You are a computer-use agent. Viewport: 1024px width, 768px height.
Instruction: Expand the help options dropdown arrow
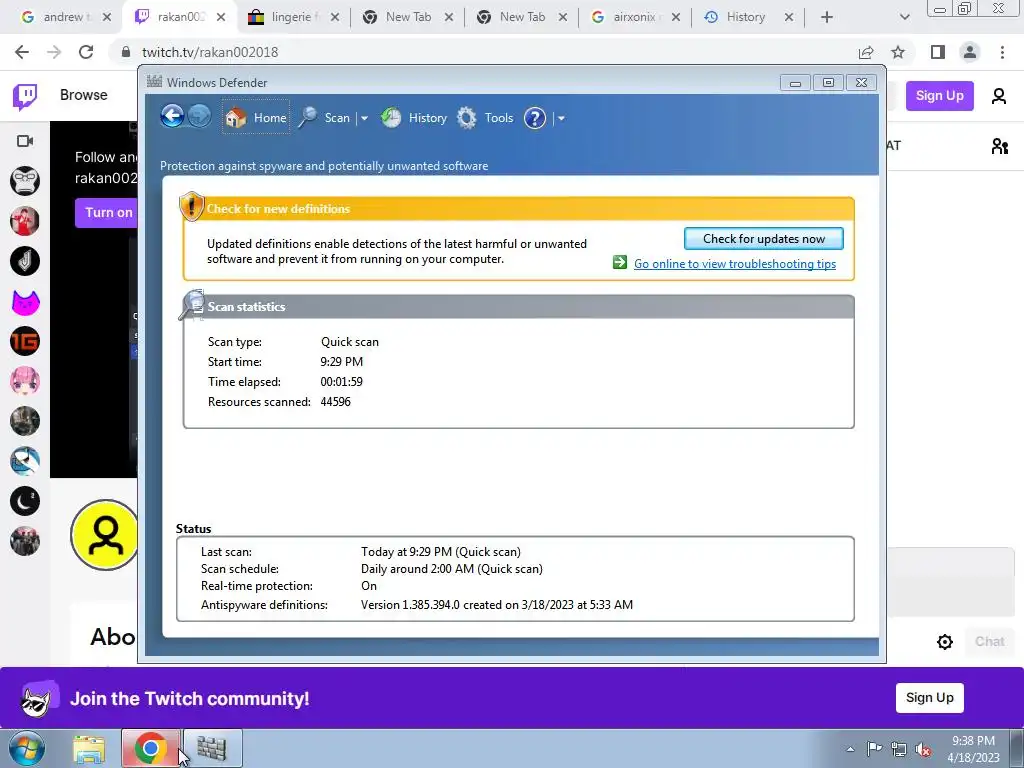pos(561,118)
